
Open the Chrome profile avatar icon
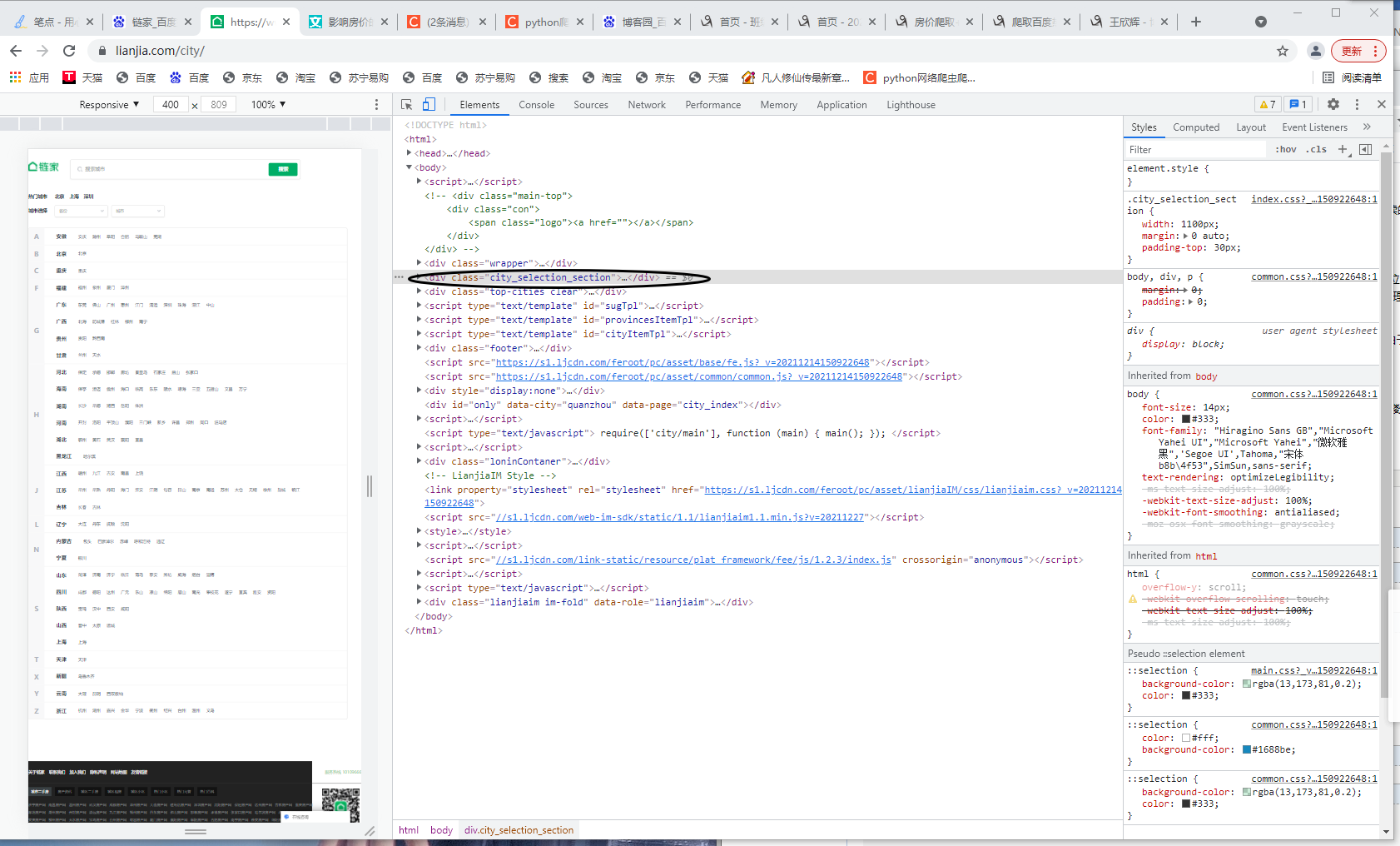(x=1315, y=51)
